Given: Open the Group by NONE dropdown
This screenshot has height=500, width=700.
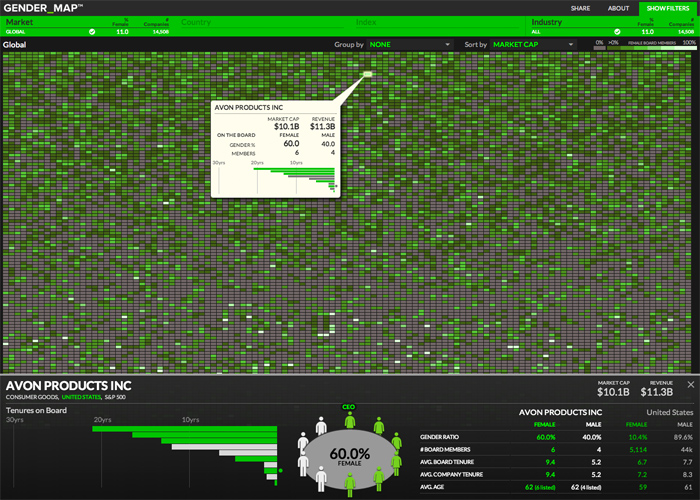Looking at the screenshot, I should point(410,45).
